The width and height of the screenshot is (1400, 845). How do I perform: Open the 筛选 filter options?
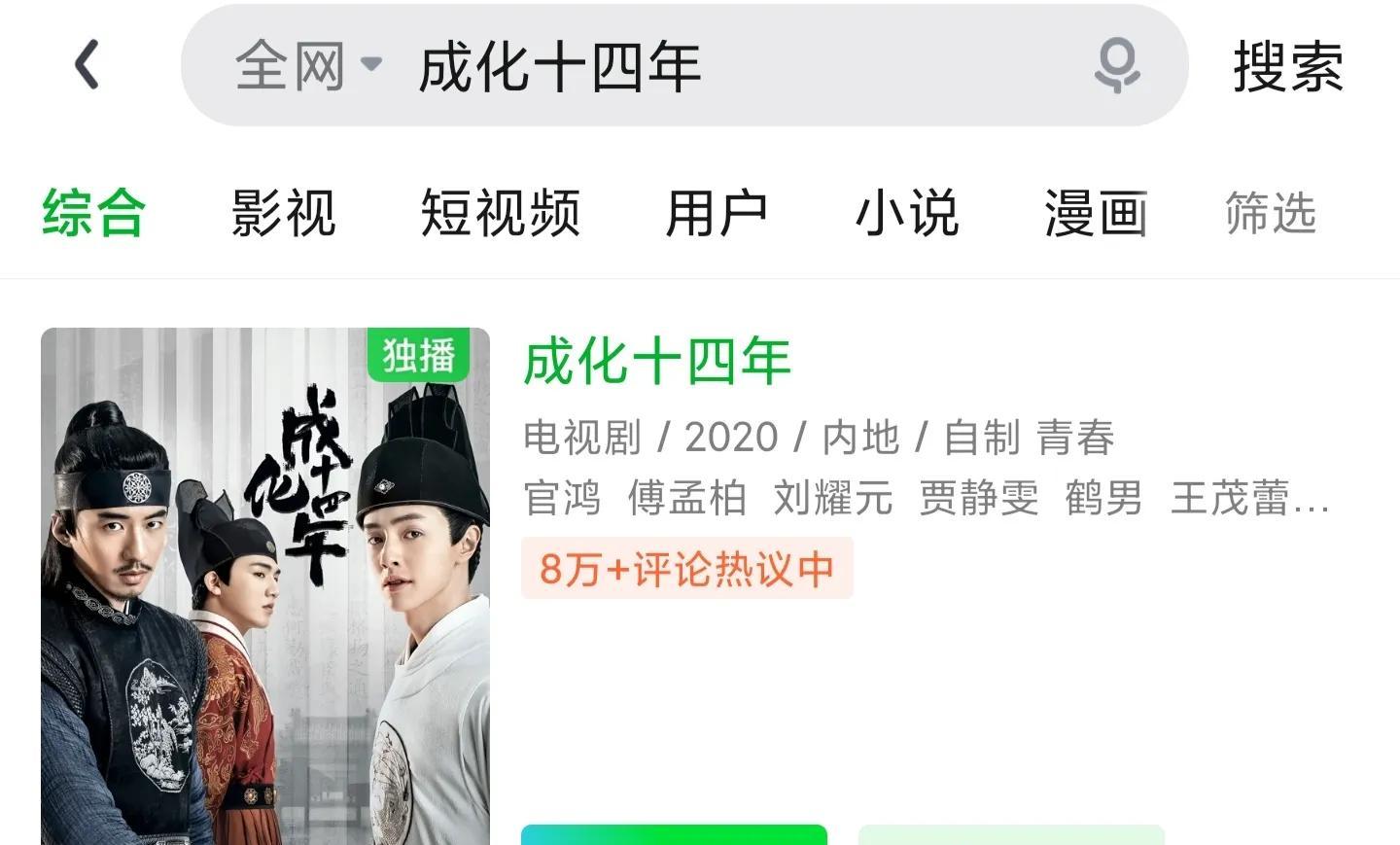(1270, 213)
